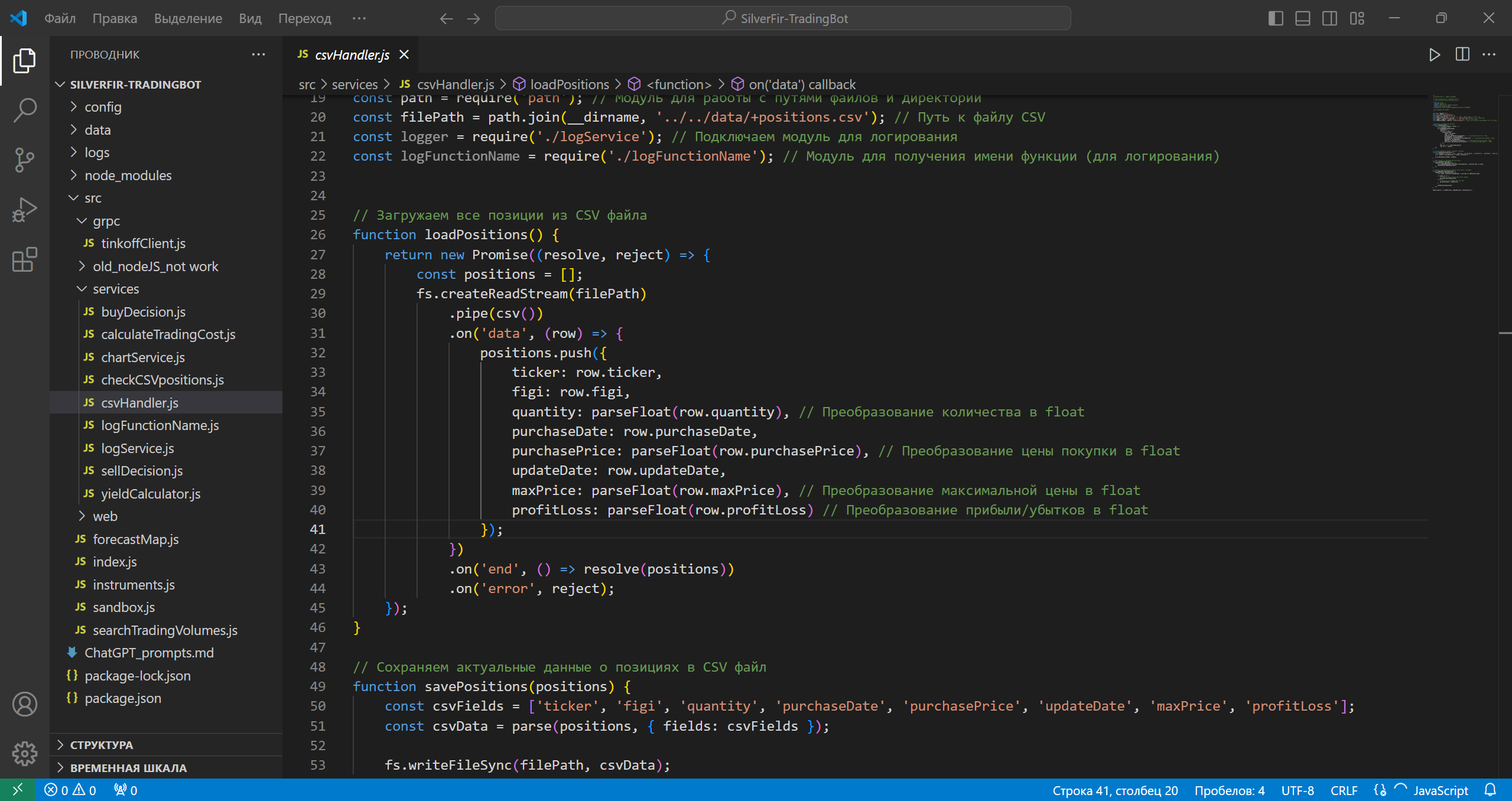The height and width of the screenshot is (801, 1512).
Task: Open the Manage gear menu
Action: [24, 753]
